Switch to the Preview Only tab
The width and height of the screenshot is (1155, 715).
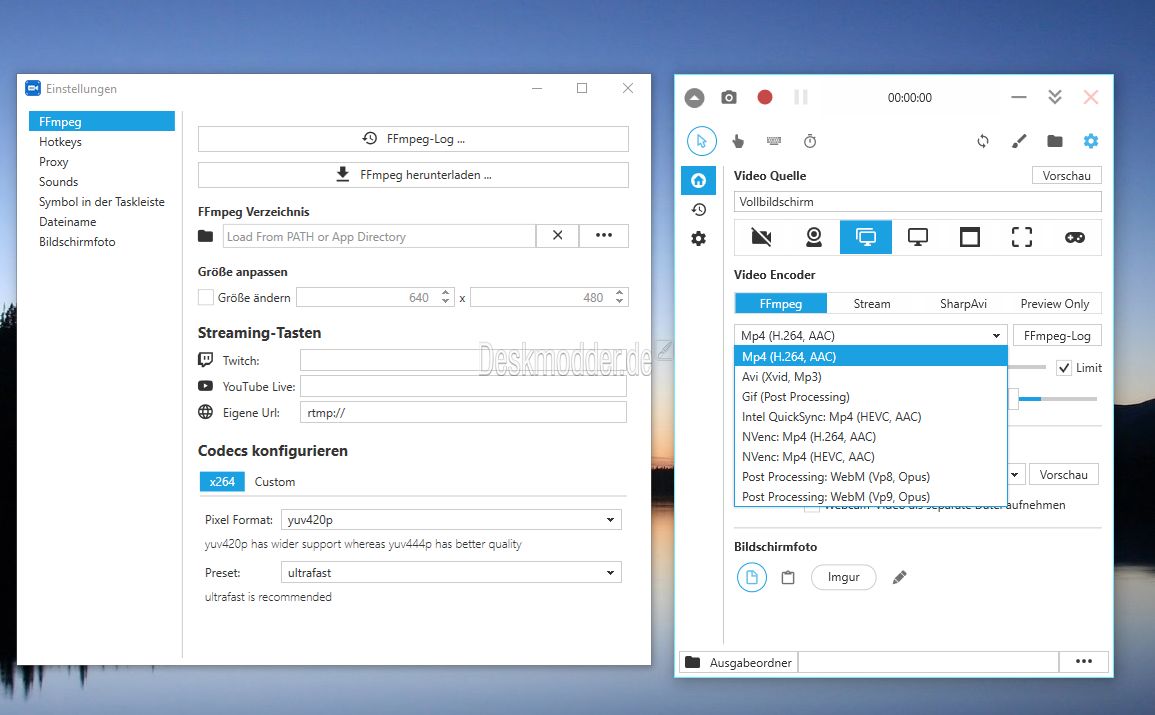tap(1055, 303)
